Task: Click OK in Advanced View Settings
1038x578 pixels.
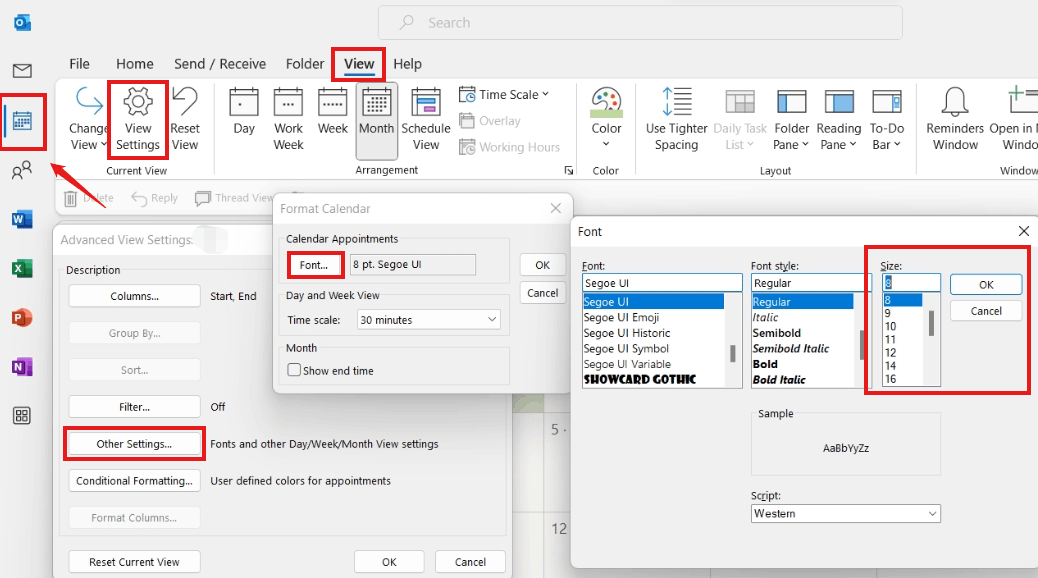Action: click(389, 562)
